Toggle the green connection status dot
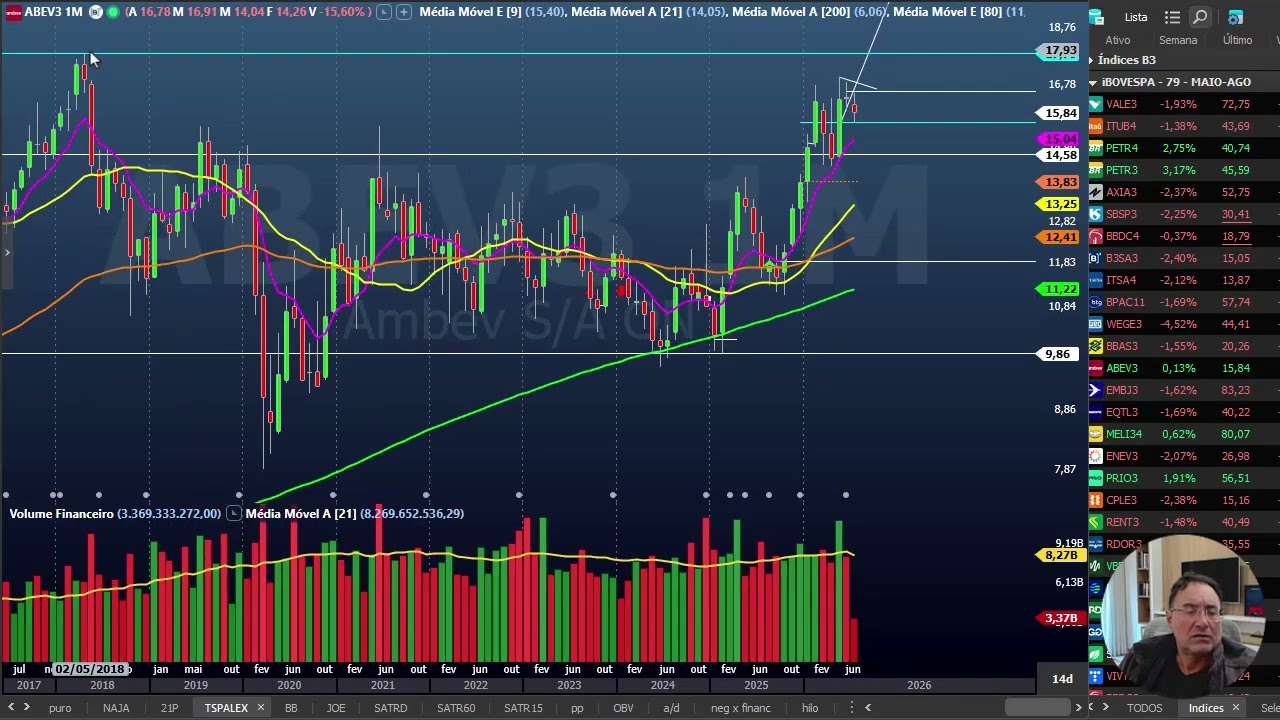 pyautogui.click(x=112, y=12)
